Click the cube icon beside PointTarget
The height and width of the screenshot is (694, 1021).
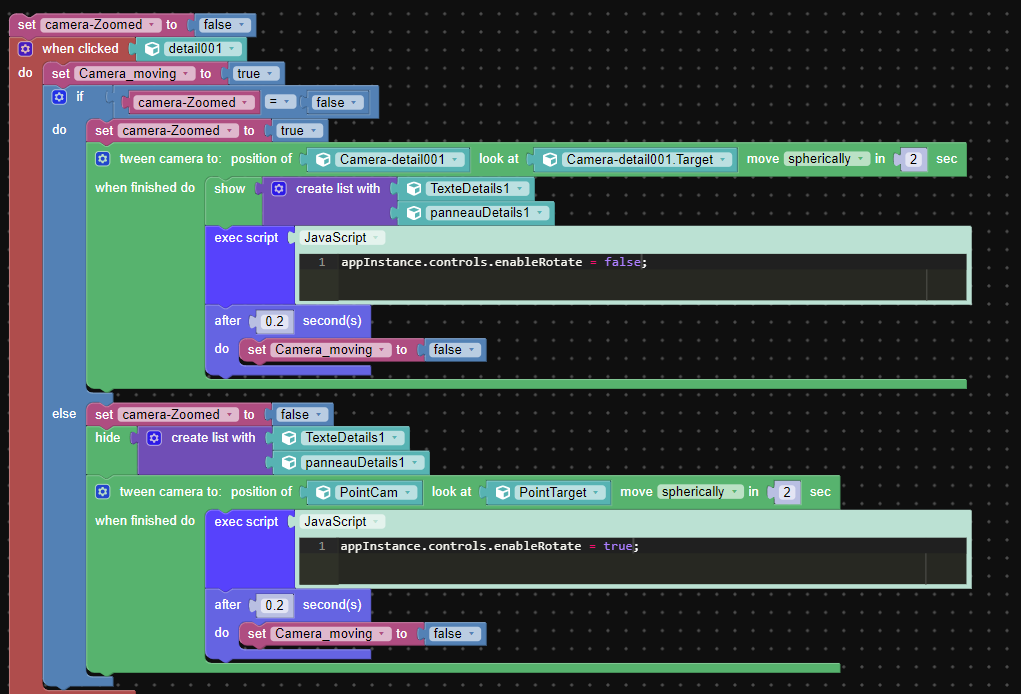(x=503, y=493)
